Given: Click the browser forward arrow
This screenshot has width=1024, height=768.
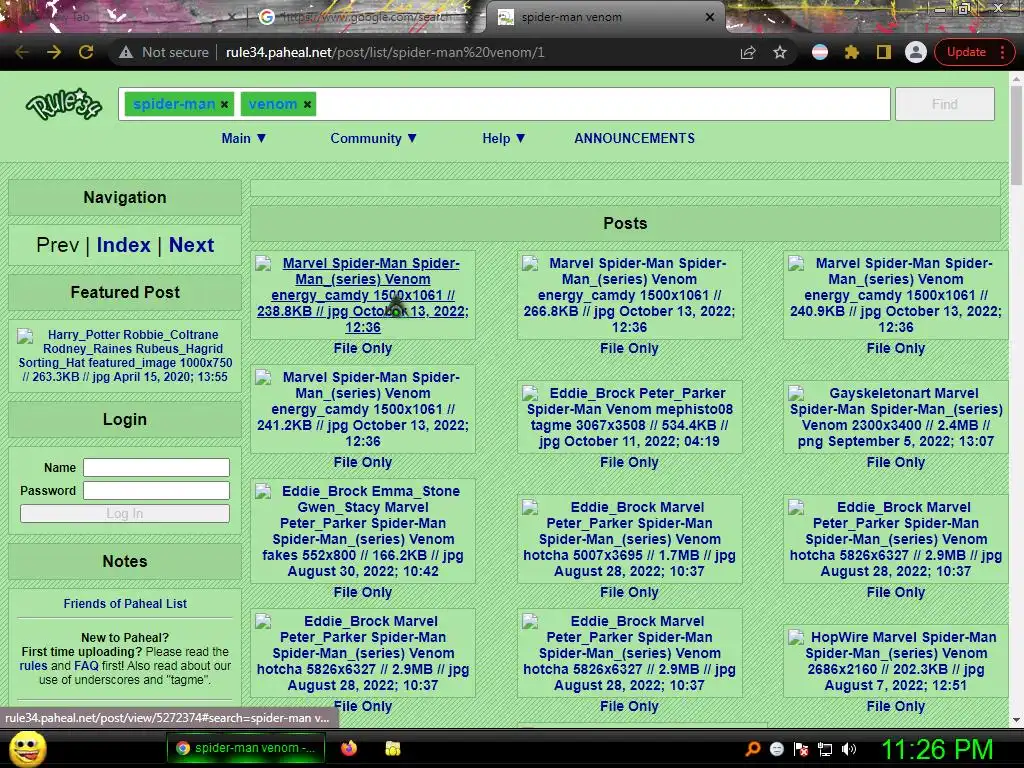Looking at the screenshot, I should coord(54,52).
